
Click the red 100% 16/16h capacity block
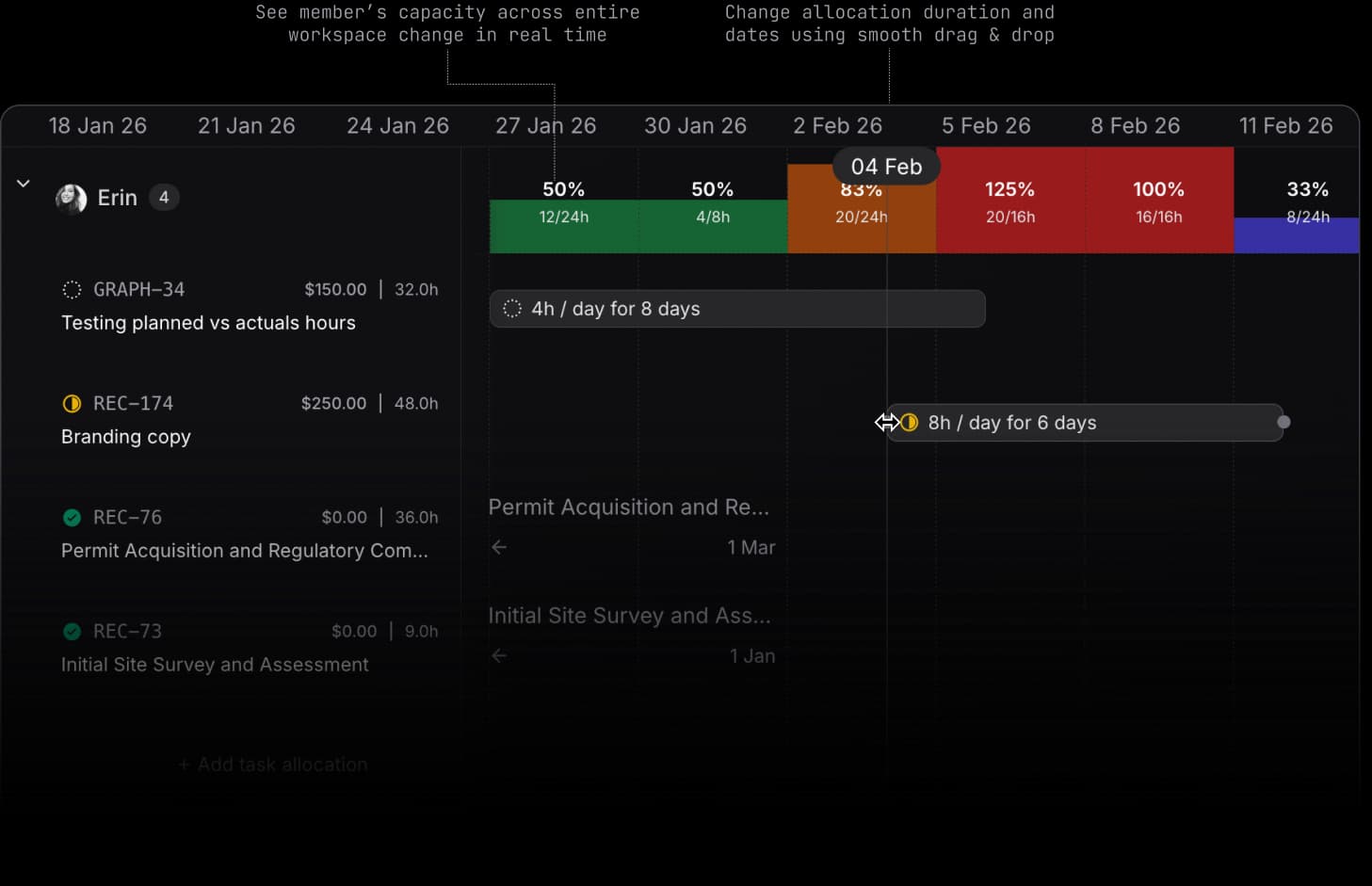[1159, 200]
